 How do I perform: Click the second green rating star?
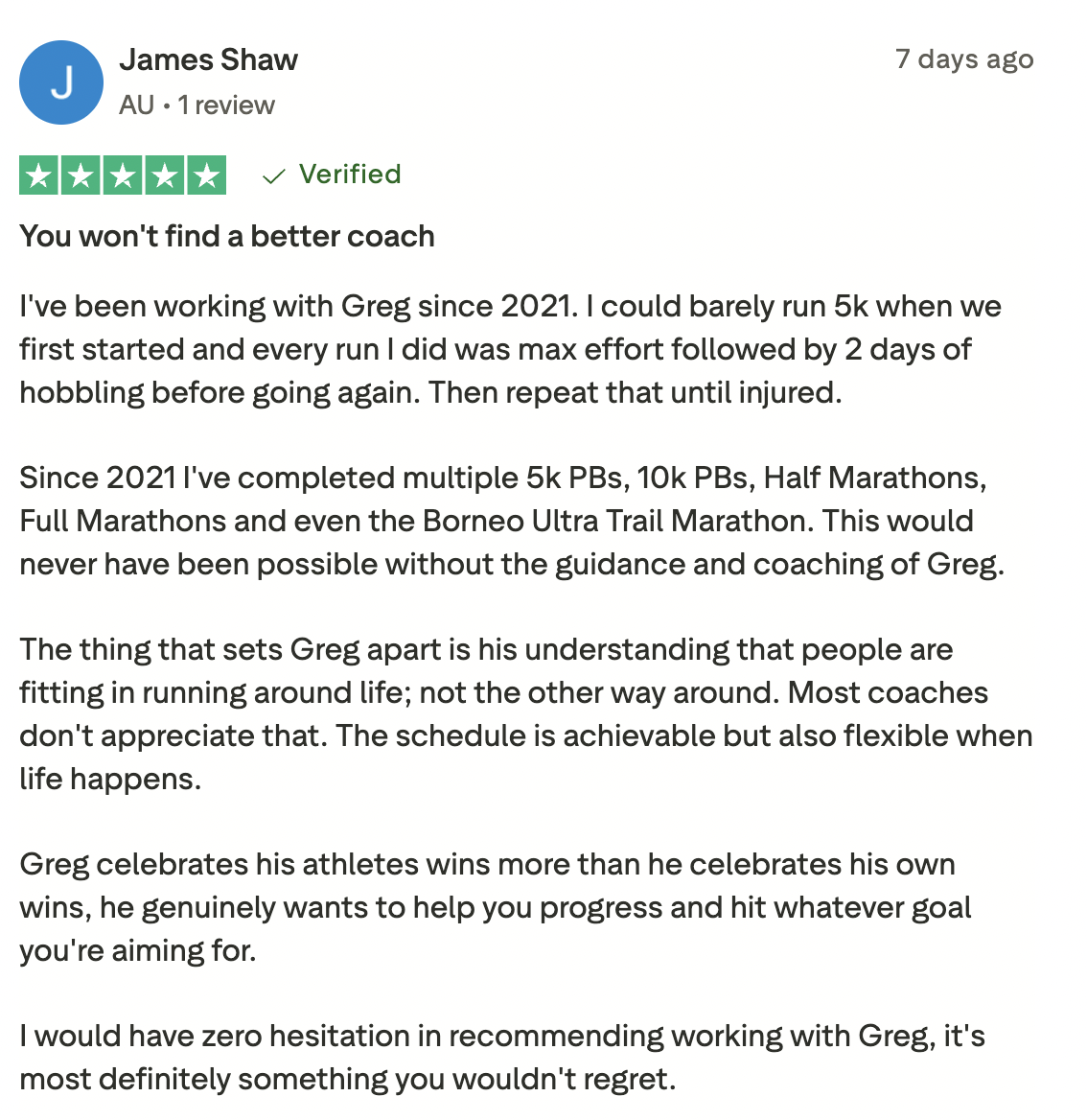point(81,175)
